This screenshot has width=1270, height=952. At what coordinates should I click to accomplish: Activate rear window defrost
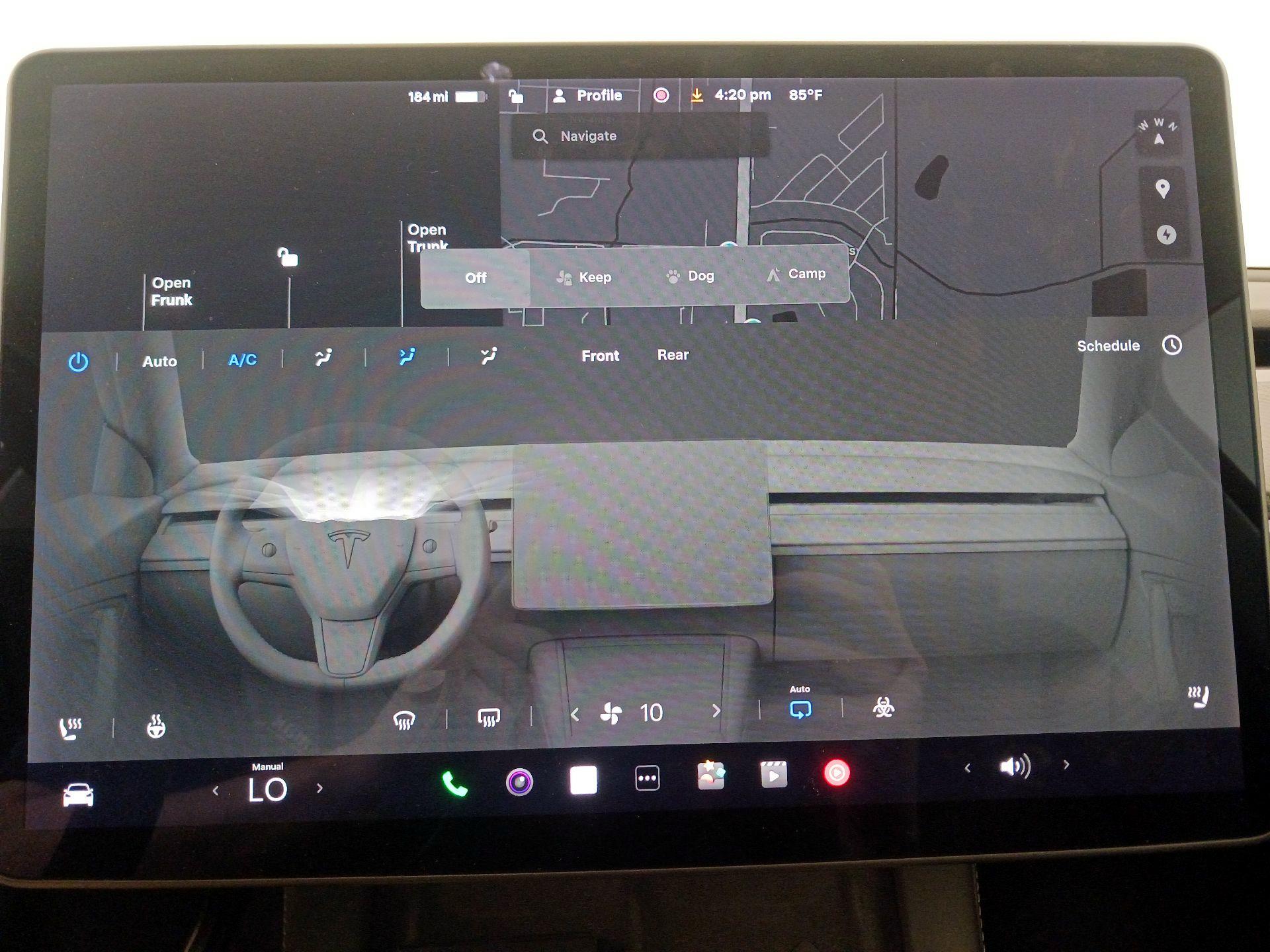(x=489, y=718)
